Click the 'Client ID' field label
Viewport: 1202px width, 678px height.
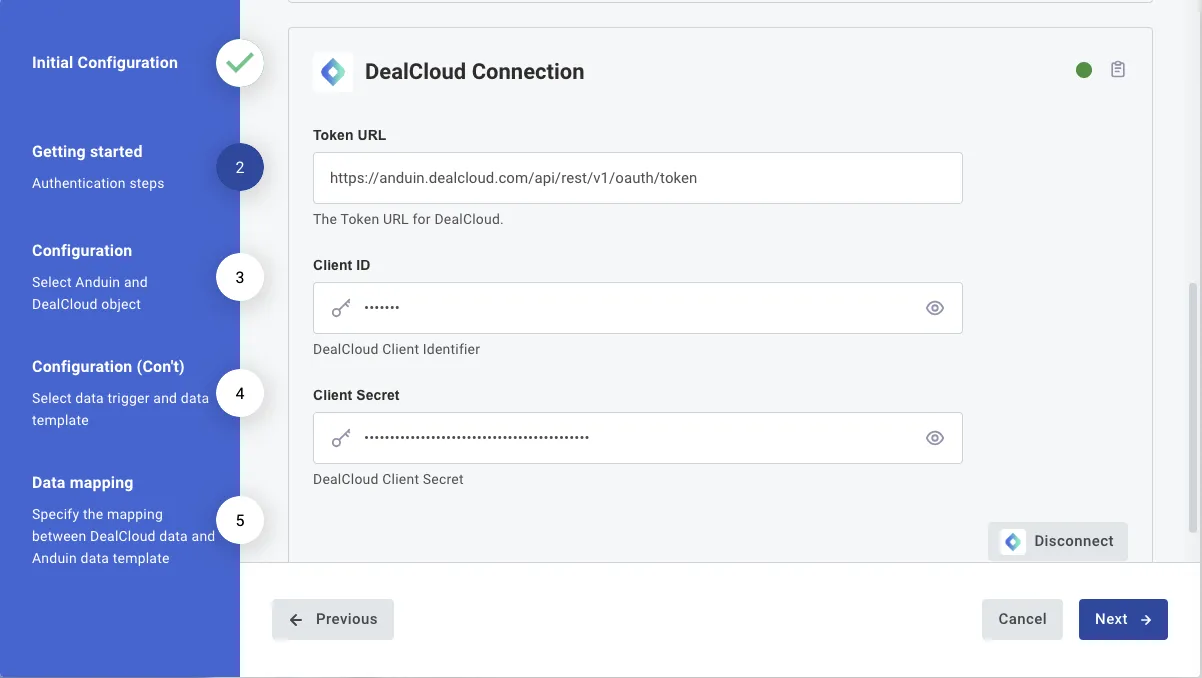click(x=342, y=265)
